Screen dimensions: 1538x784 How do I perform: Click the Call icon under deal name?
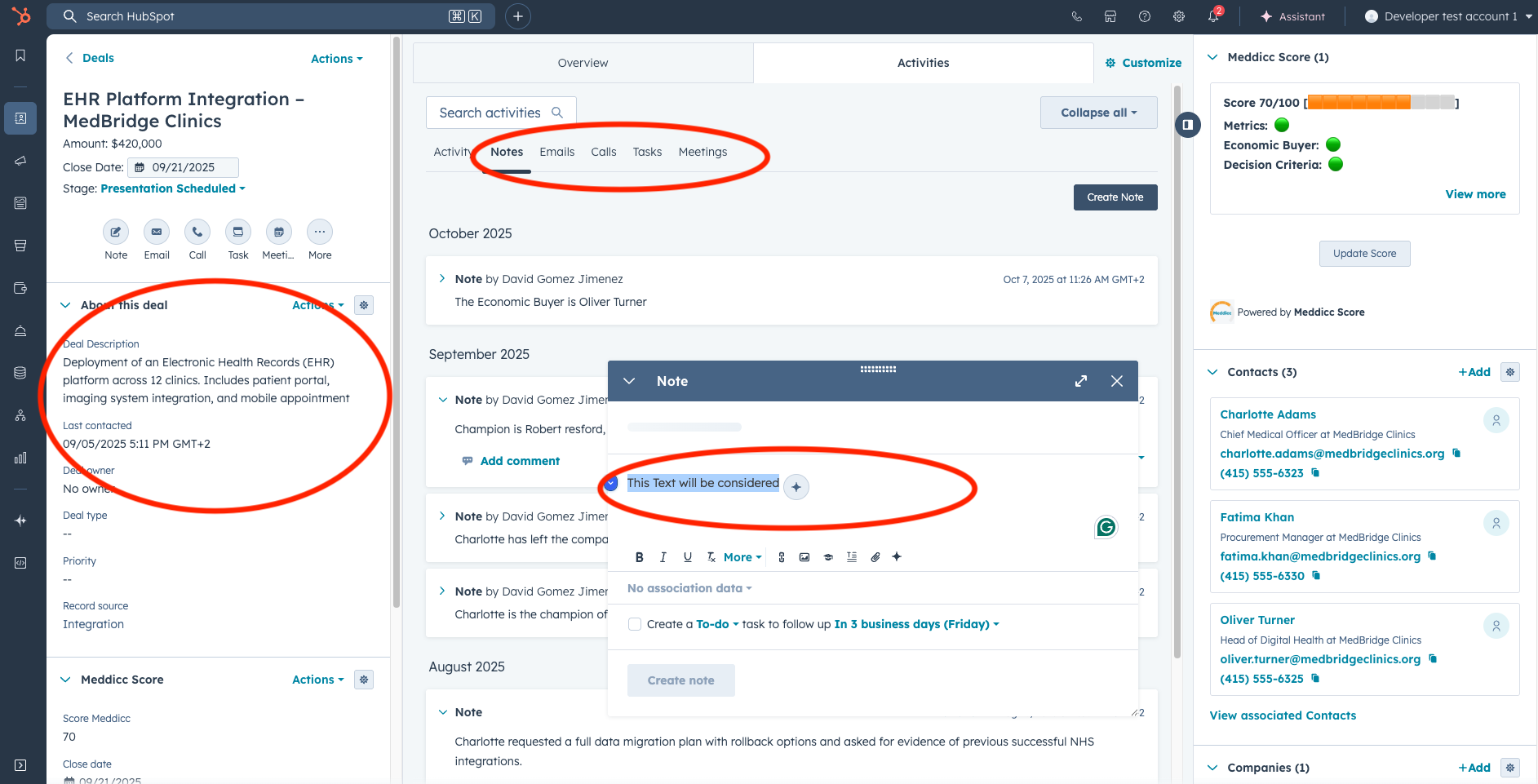point(197,233)
